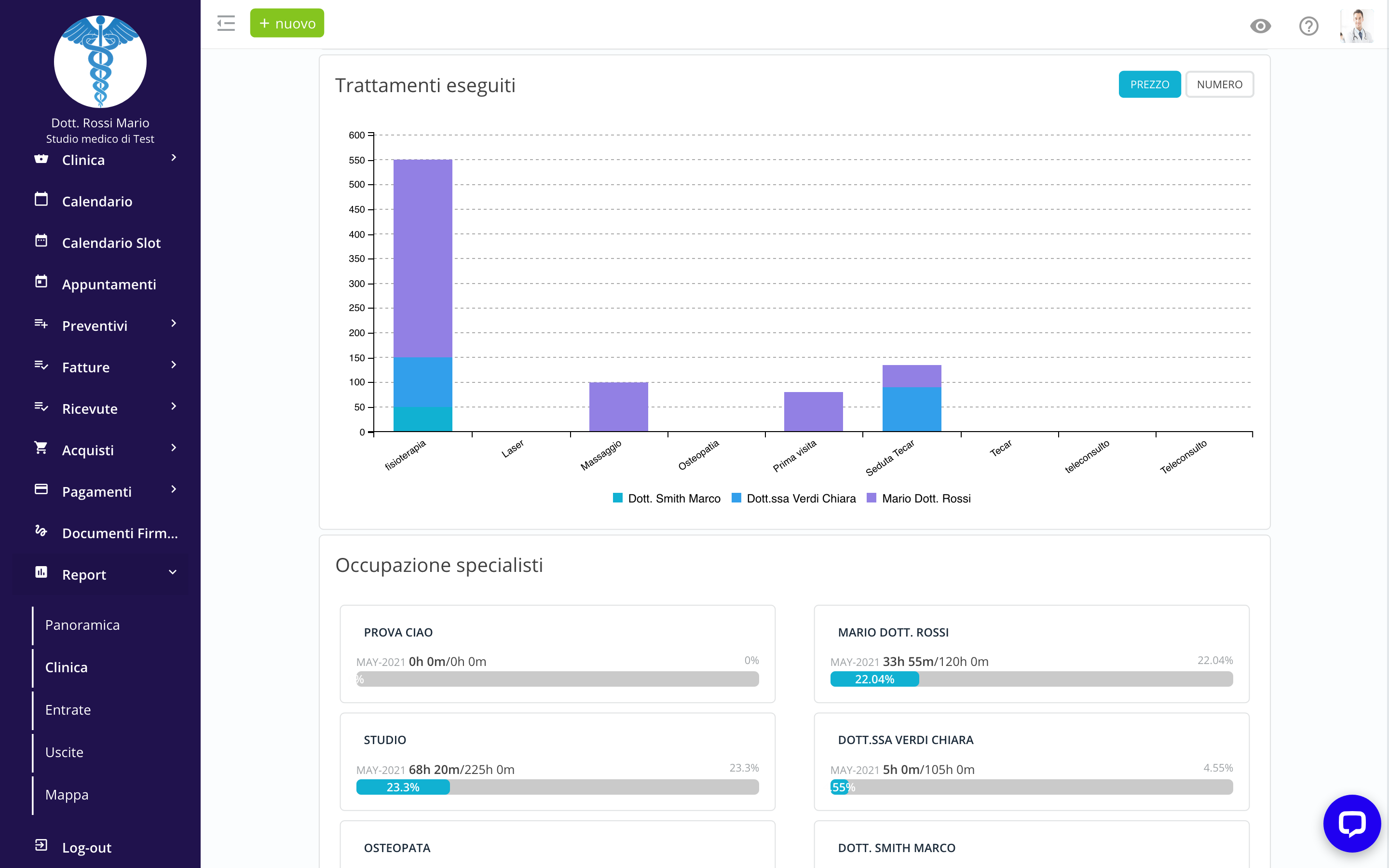Switch chart to NUMERO view

1219,84
